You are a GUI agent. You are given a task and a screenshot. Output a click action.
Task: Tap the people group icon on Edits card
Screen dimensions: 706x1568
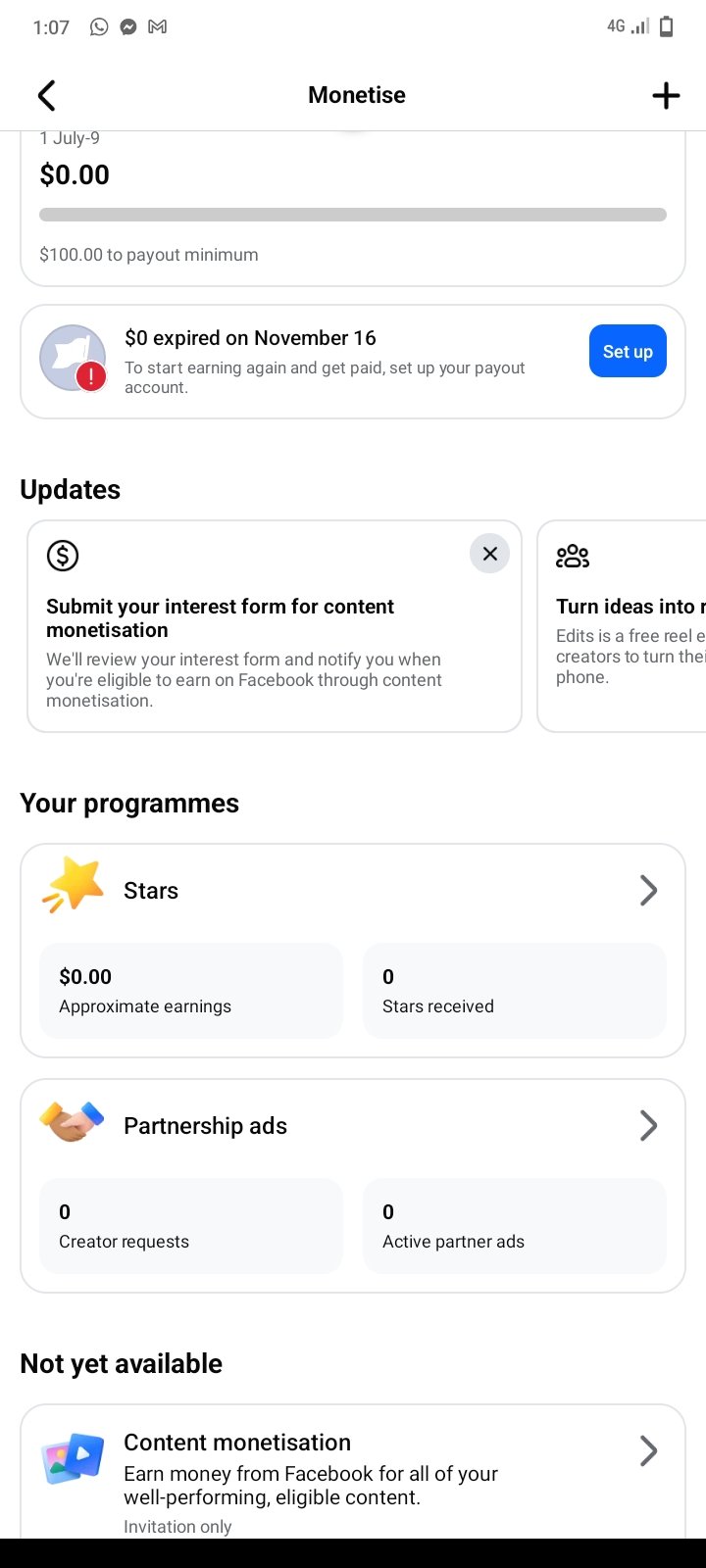pyautogui.click(x=573, y=557)
